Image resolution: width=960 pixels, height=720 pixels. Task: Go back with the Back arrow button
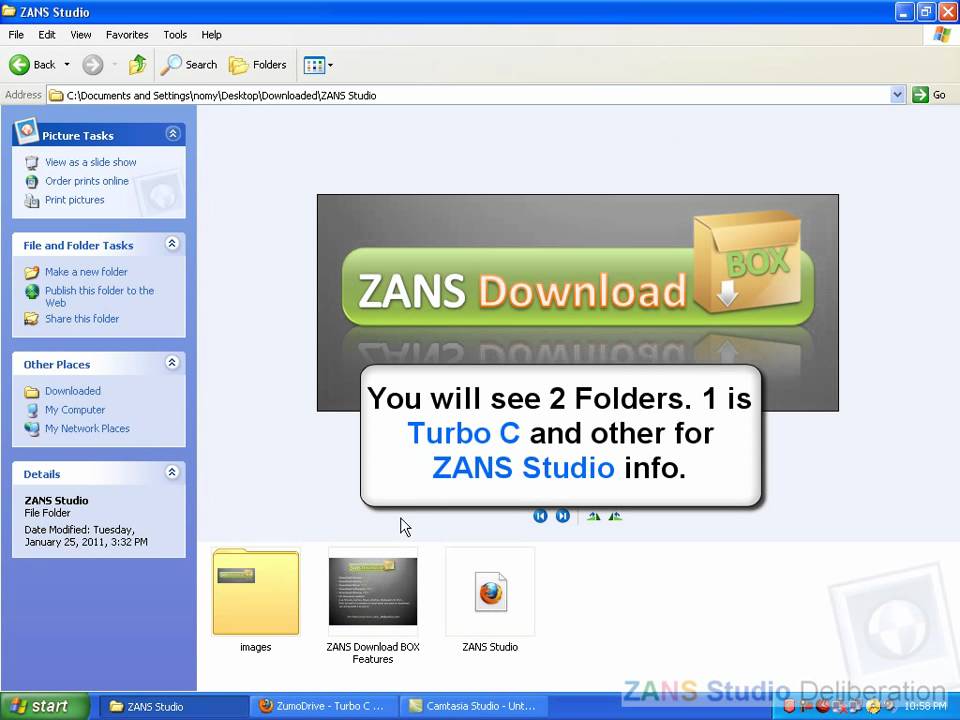pyautogui.click(x=32, y=64)
